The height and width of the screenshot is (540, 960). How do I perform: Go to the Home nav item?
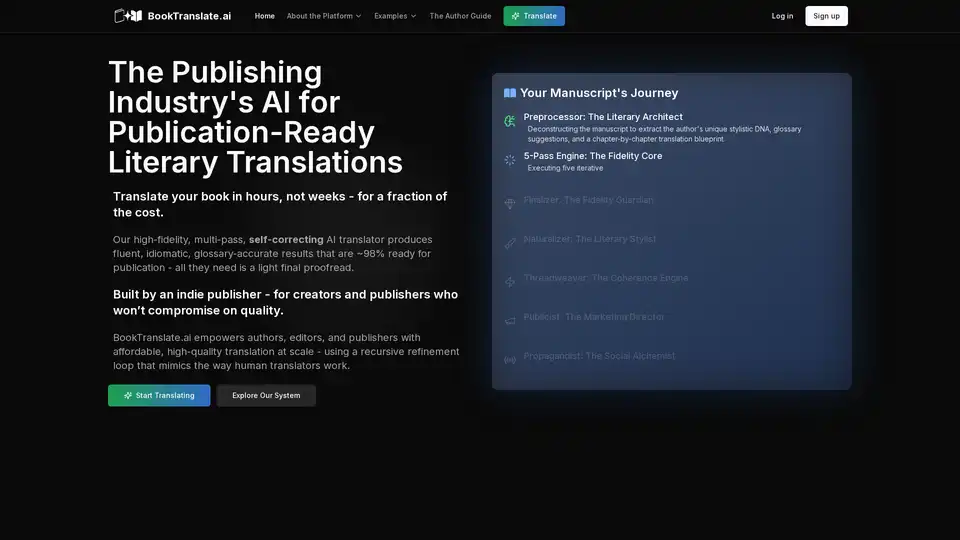pyautogui.click(x=264, y=16)
